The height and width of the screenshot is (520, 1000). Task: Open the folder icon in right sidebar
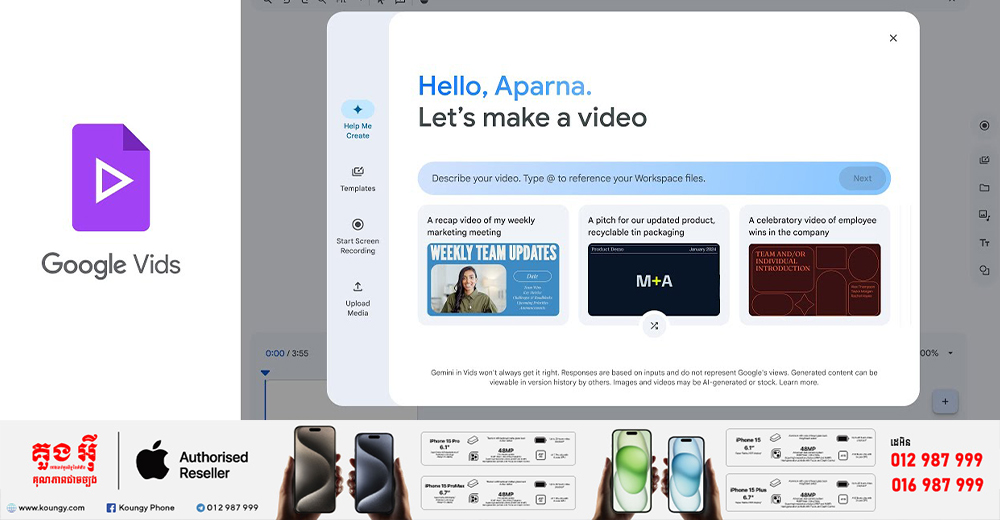[x=984, y=187]
